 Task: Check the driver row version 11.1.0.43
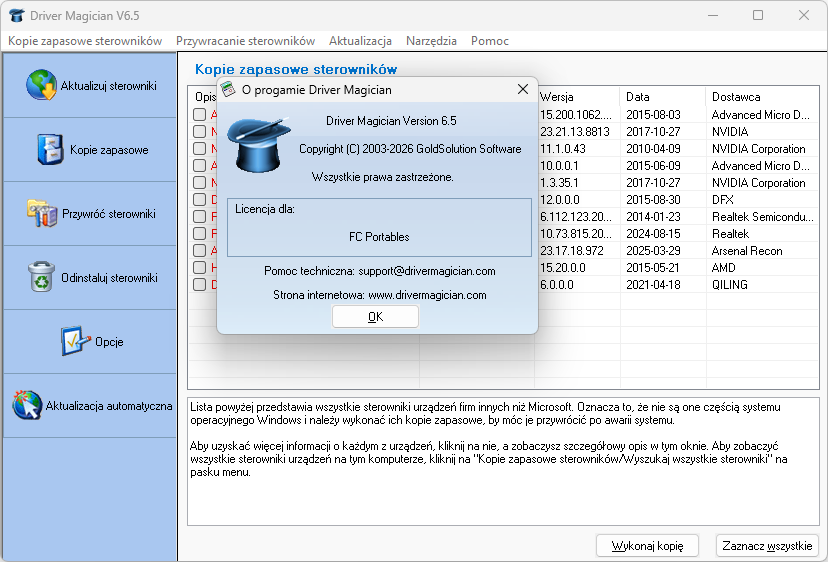point(200,148)
